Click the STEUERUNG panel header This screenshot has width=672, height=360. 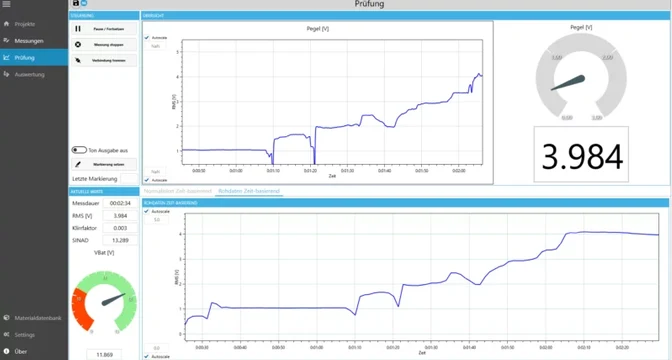pyautogui.click(x=104, y=15)
